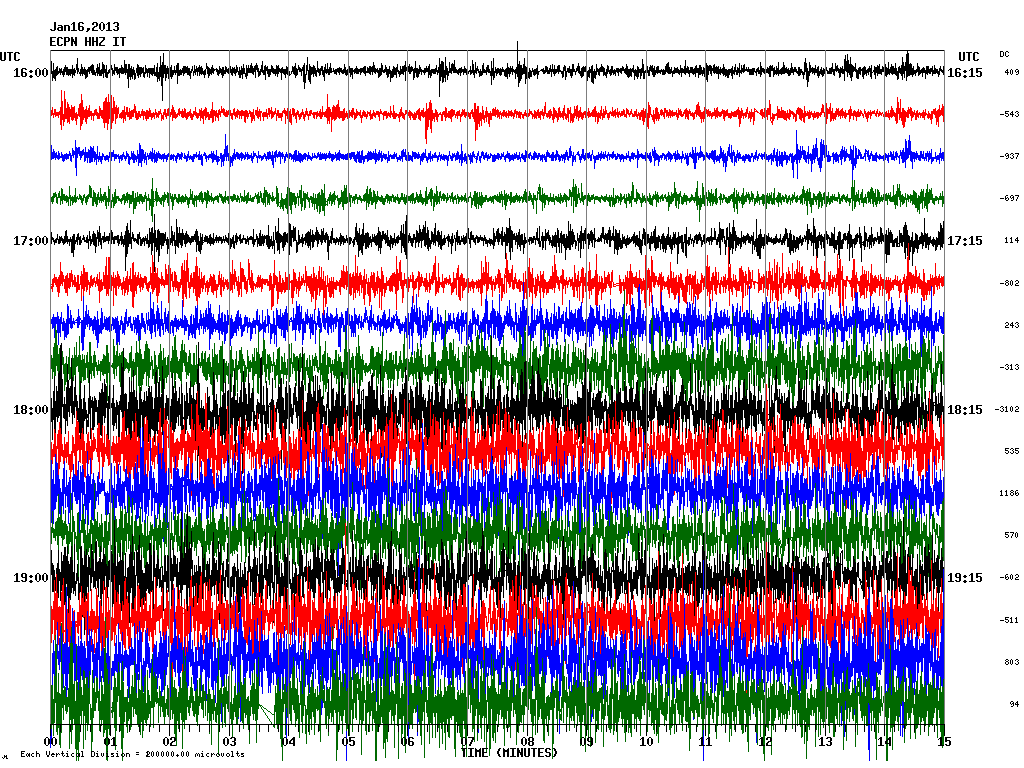Click the DC offset value 94
Image resolution: width=1024 pixels, height=768 pixels.
[x=1014, y=704]
